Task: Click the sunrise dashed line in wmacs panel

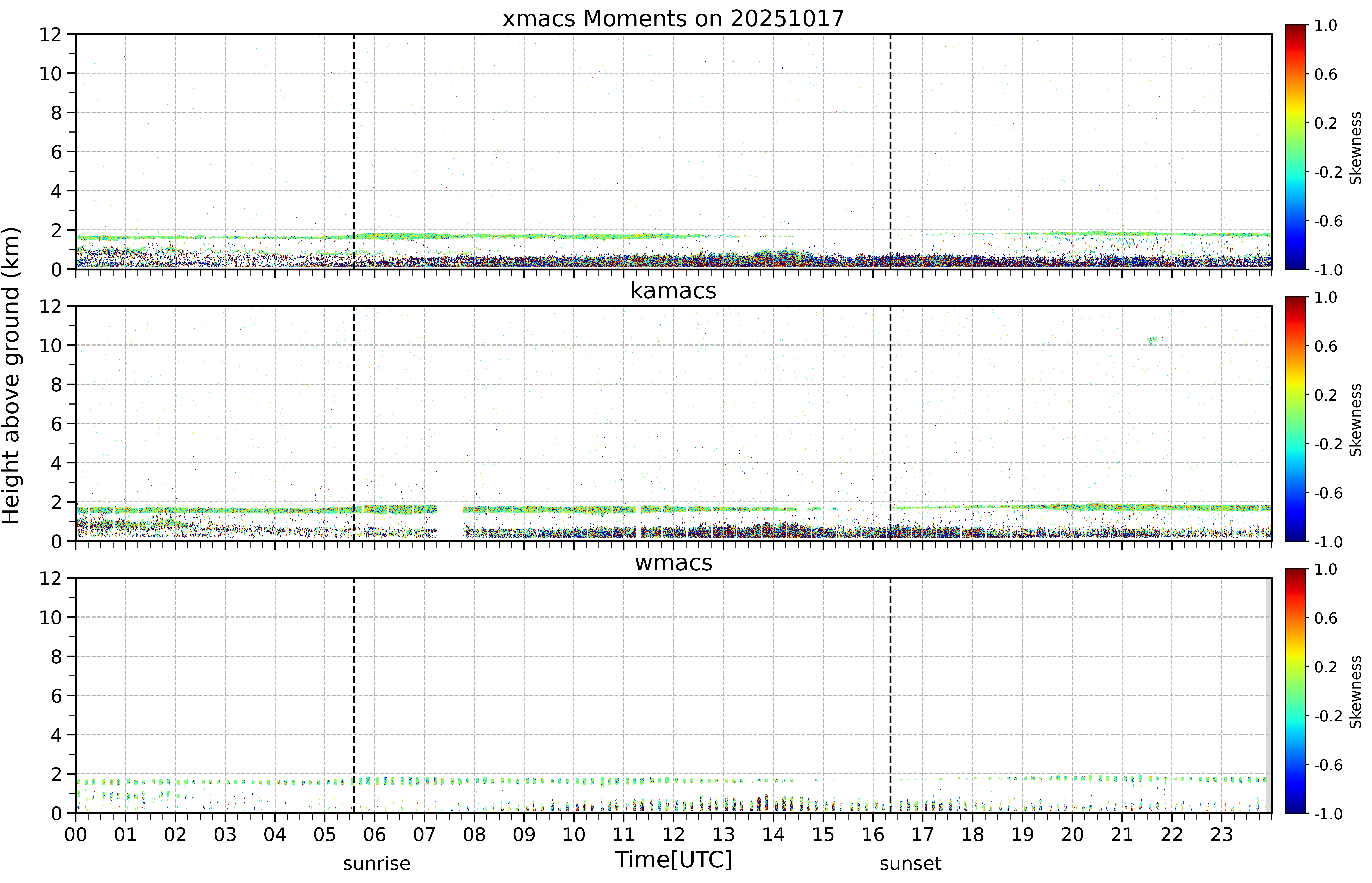Action: (x=354, y=696)
